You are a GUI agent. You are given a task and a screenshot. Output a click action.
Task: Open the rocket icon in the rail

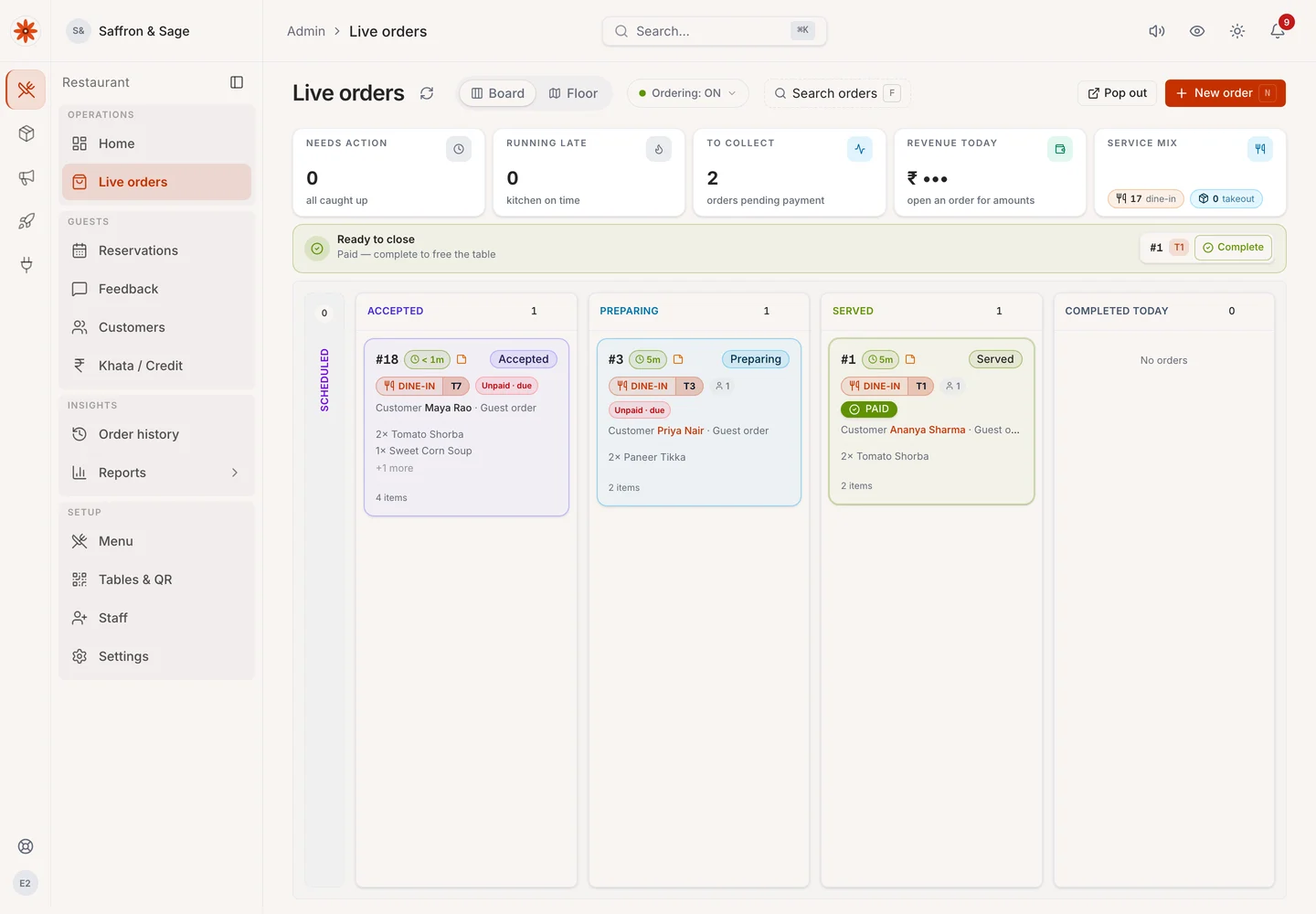click(26, 221)
